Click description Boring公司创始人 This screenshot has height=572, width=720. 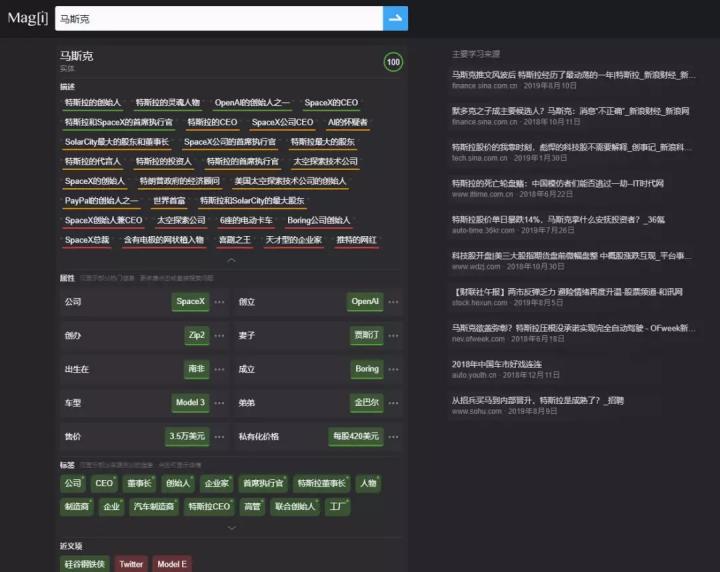(319, 220)
